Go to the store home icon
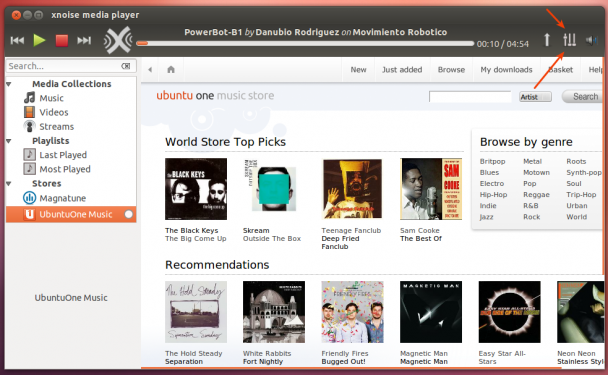 tap(171, 69)
